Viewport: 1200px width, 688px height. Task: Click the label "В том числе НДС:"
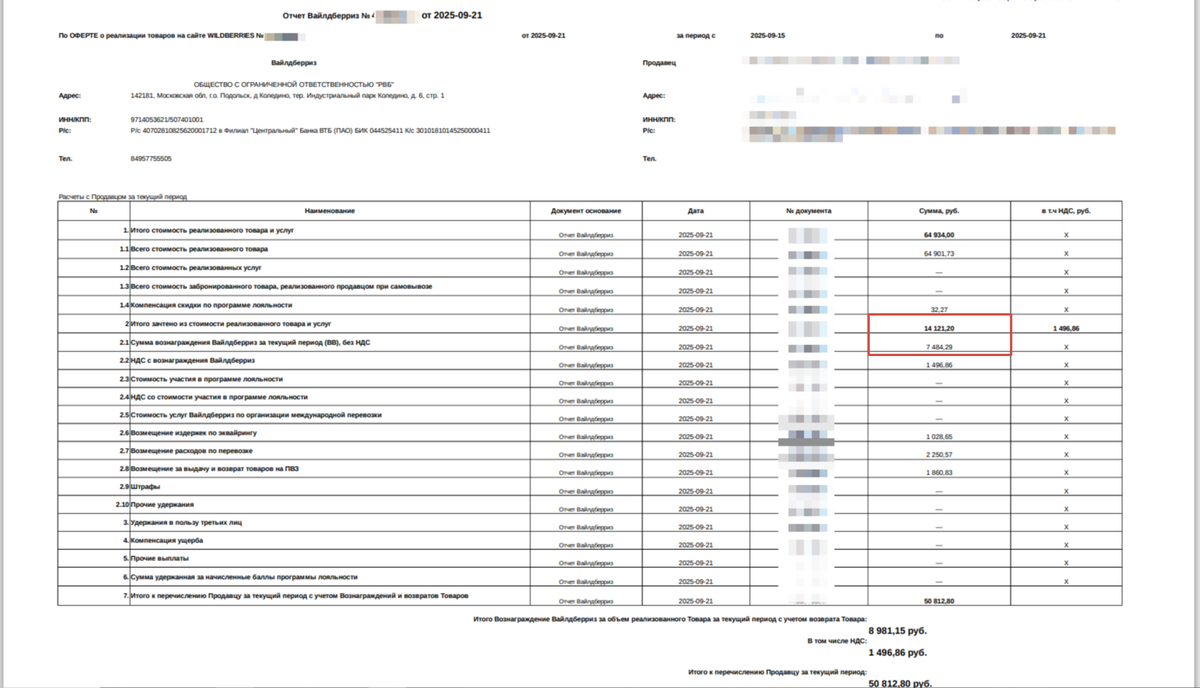pyautogui.click(x=837, y=640)
